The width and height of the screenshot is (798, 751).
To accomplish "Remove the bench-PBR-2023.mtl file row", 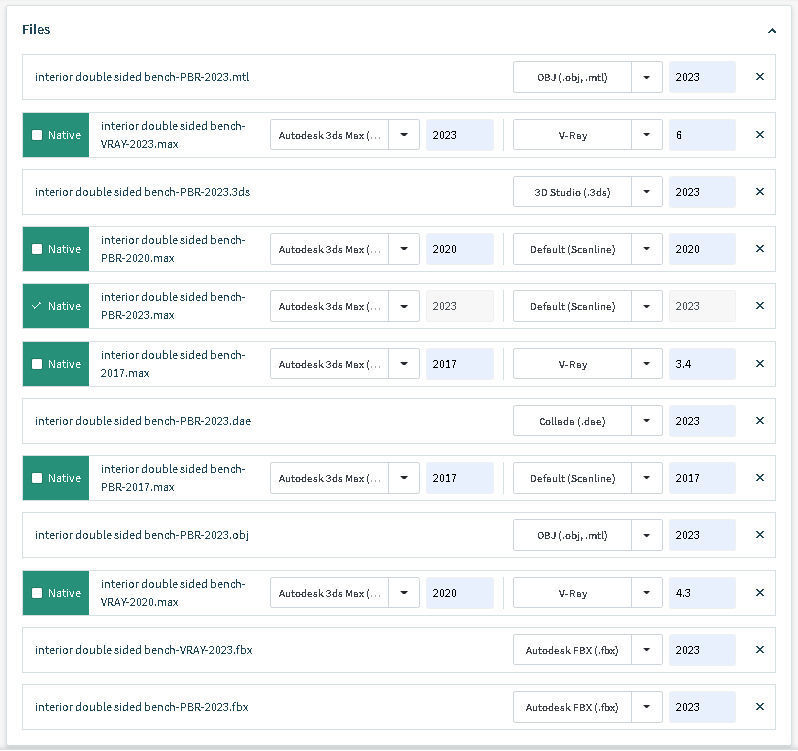I will click(759, 77).
